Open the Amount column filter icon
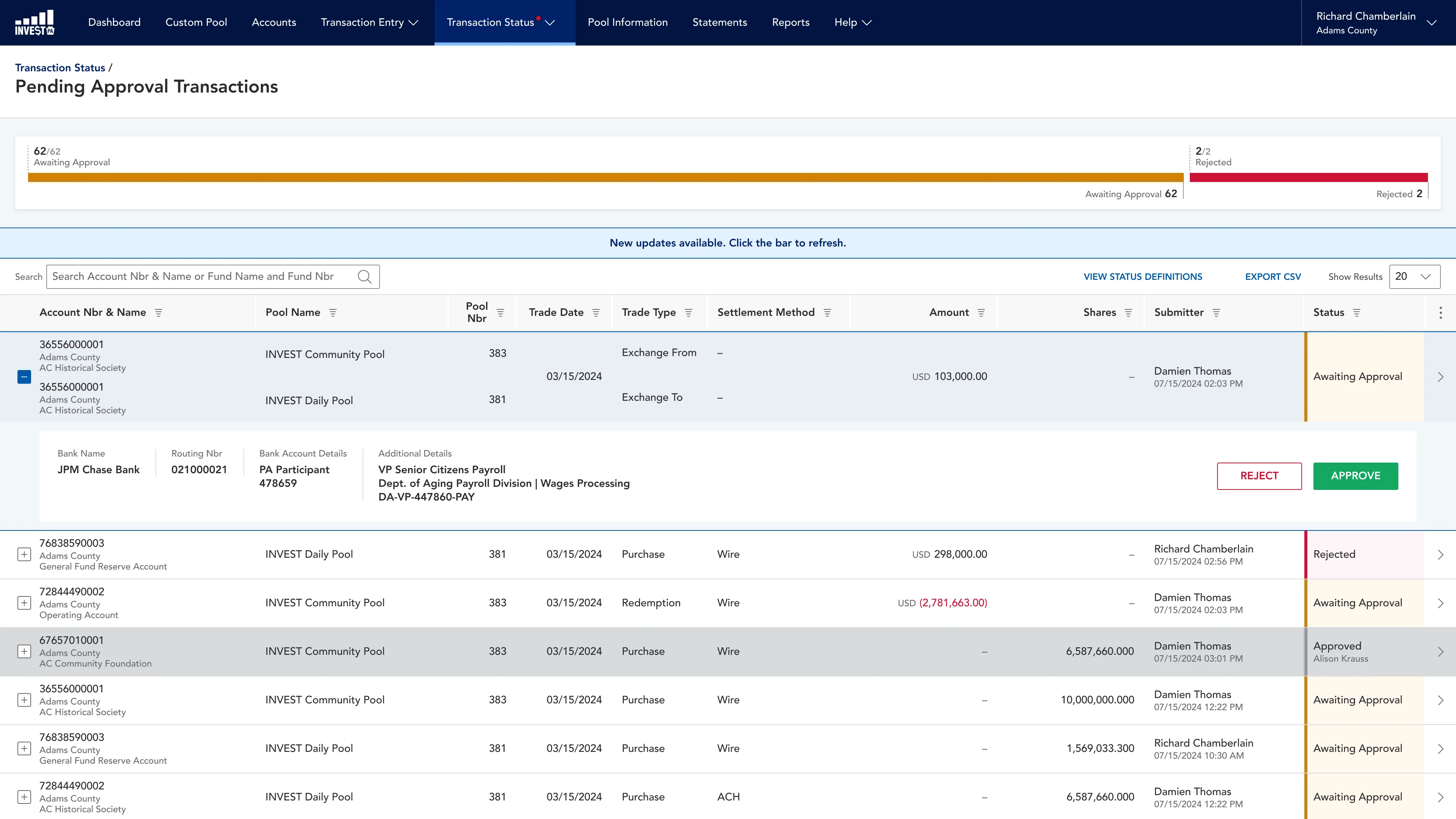Image resolution: width=1456 pixels, height=819 pixels. click(981, 312)
